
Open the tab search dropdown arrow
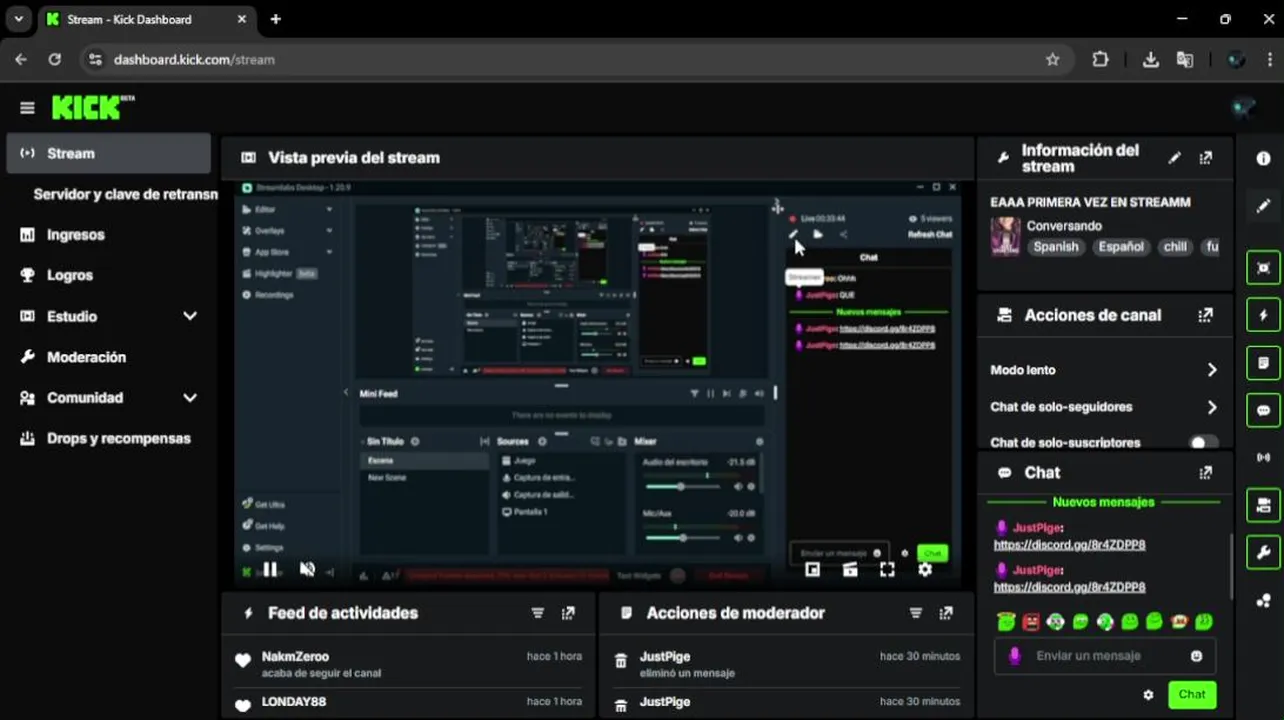click(x=18, y=19)
